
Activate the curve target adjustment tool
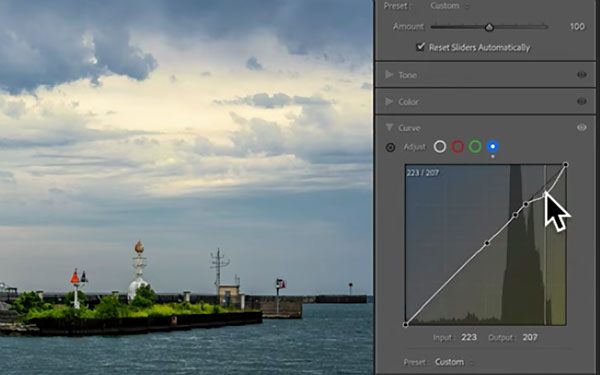point(390,147)
